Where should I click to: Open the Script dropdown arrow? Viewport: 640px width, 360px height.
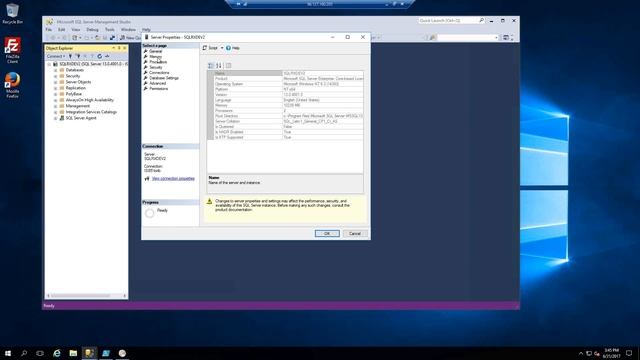click(222, 48)
